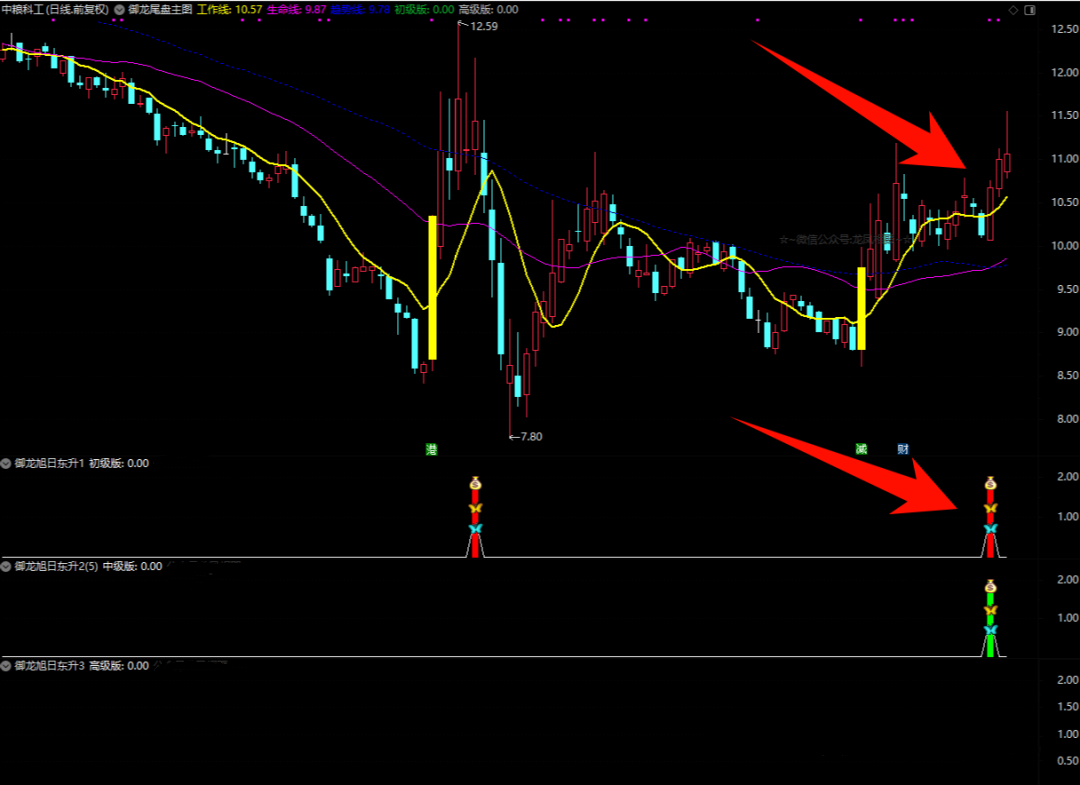Click the money bag on rightmost red signal
This screenshot has height=785, width=1080.
click(x=990, y=484)
